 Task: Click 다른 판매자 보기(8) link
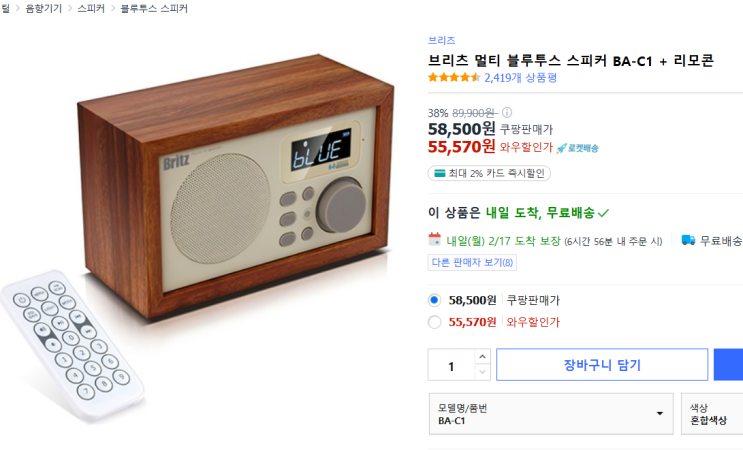(472, 262)
